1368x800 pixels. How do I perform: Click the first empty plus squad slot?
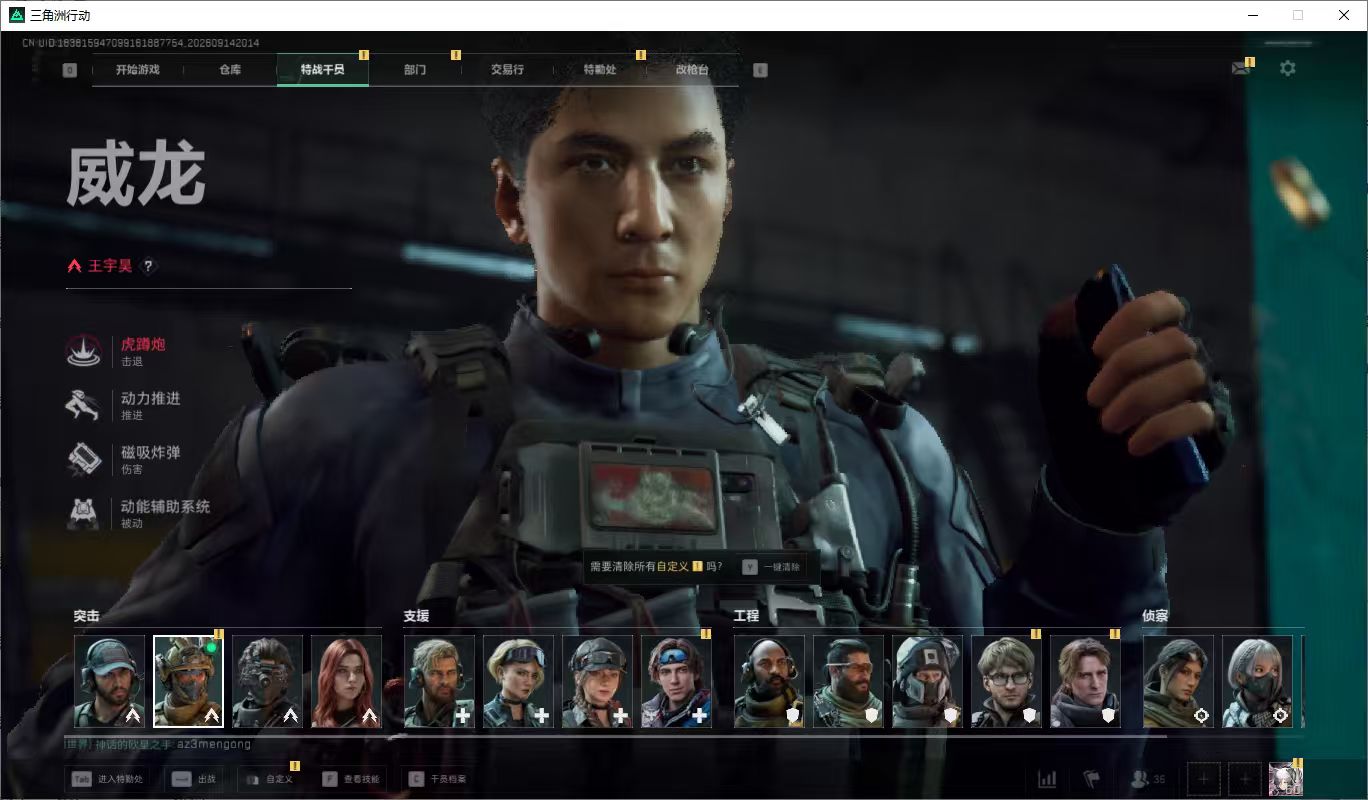click(x=1204, y=778)
